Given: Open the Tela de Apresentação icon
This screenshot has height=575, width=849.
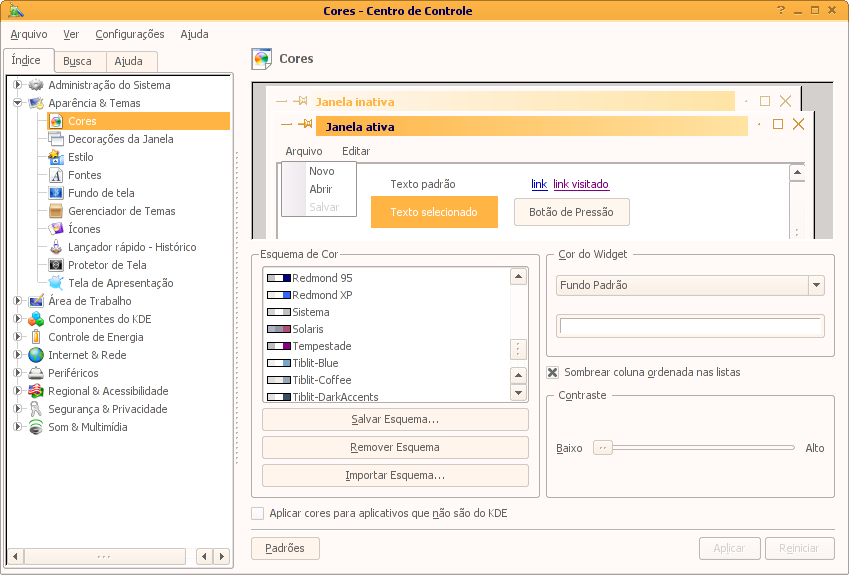Looking at the screenshot, I should (56, 283).
